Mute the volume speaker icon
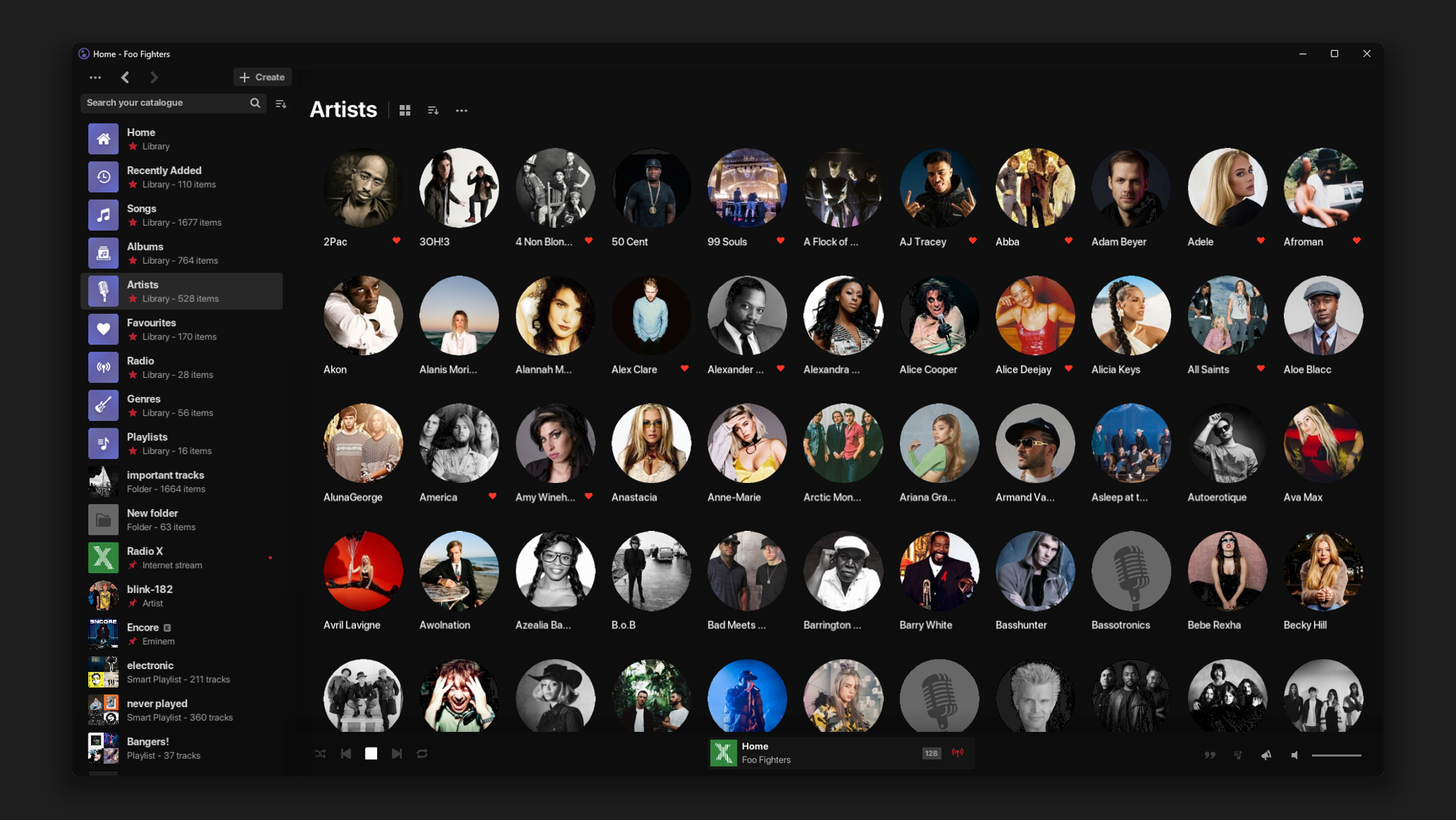 coord(1295,755)
